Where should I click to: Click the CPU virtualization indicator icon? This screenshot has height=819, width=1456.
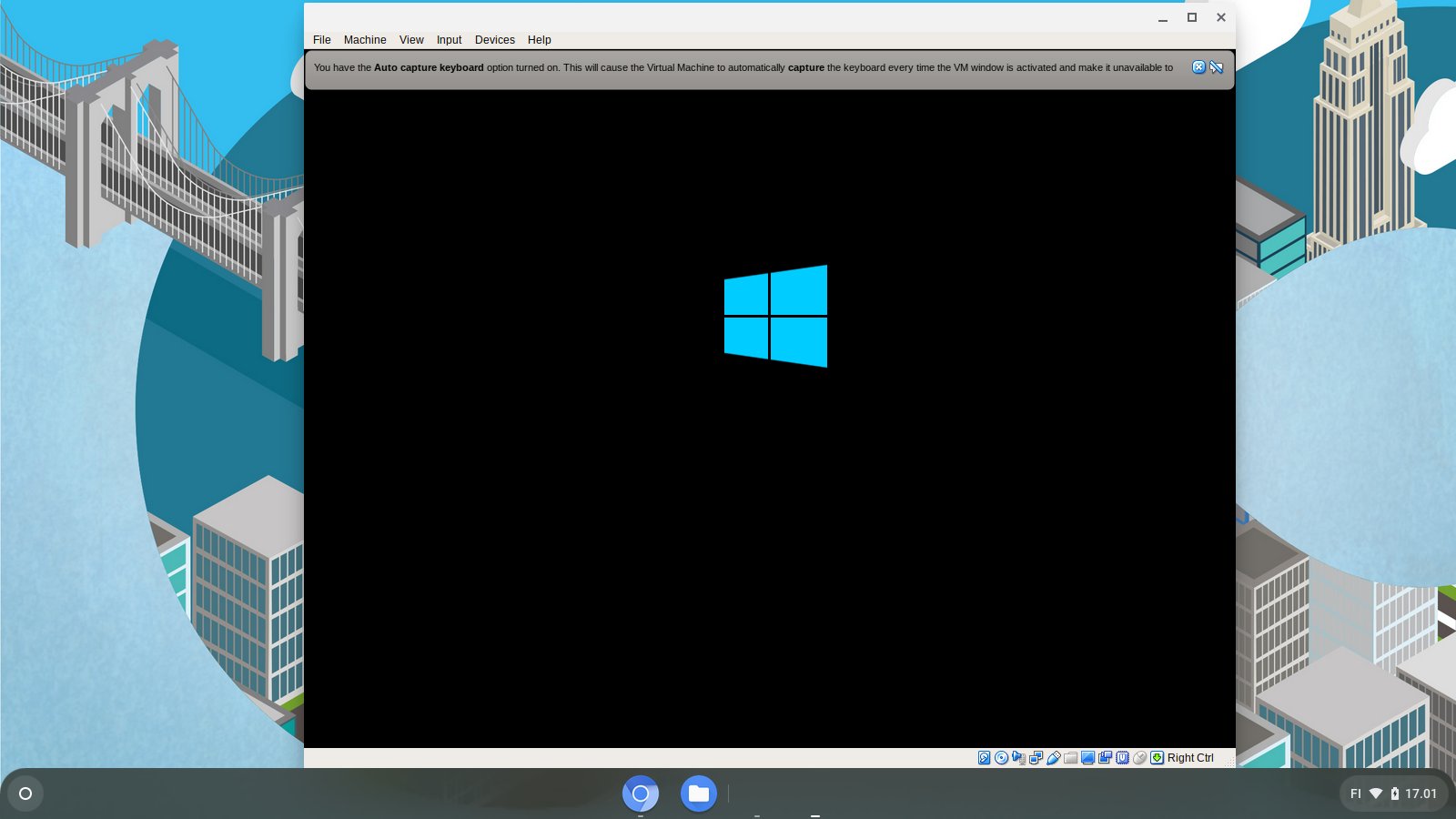pos(1122,757)
